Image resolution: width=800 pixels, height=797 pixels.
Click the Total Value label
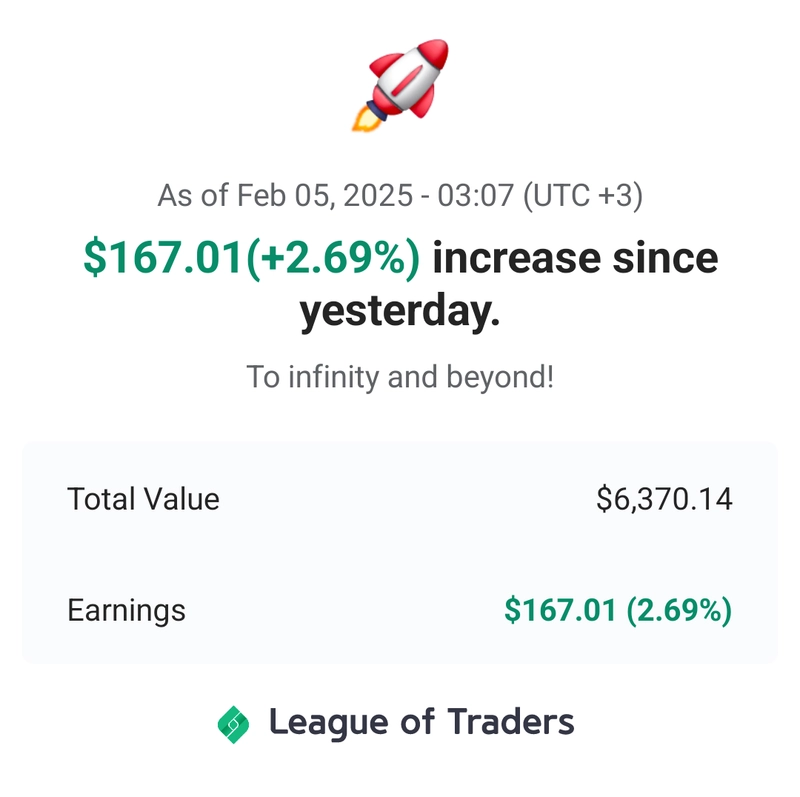pyautogui.click(x=143, y=499)
